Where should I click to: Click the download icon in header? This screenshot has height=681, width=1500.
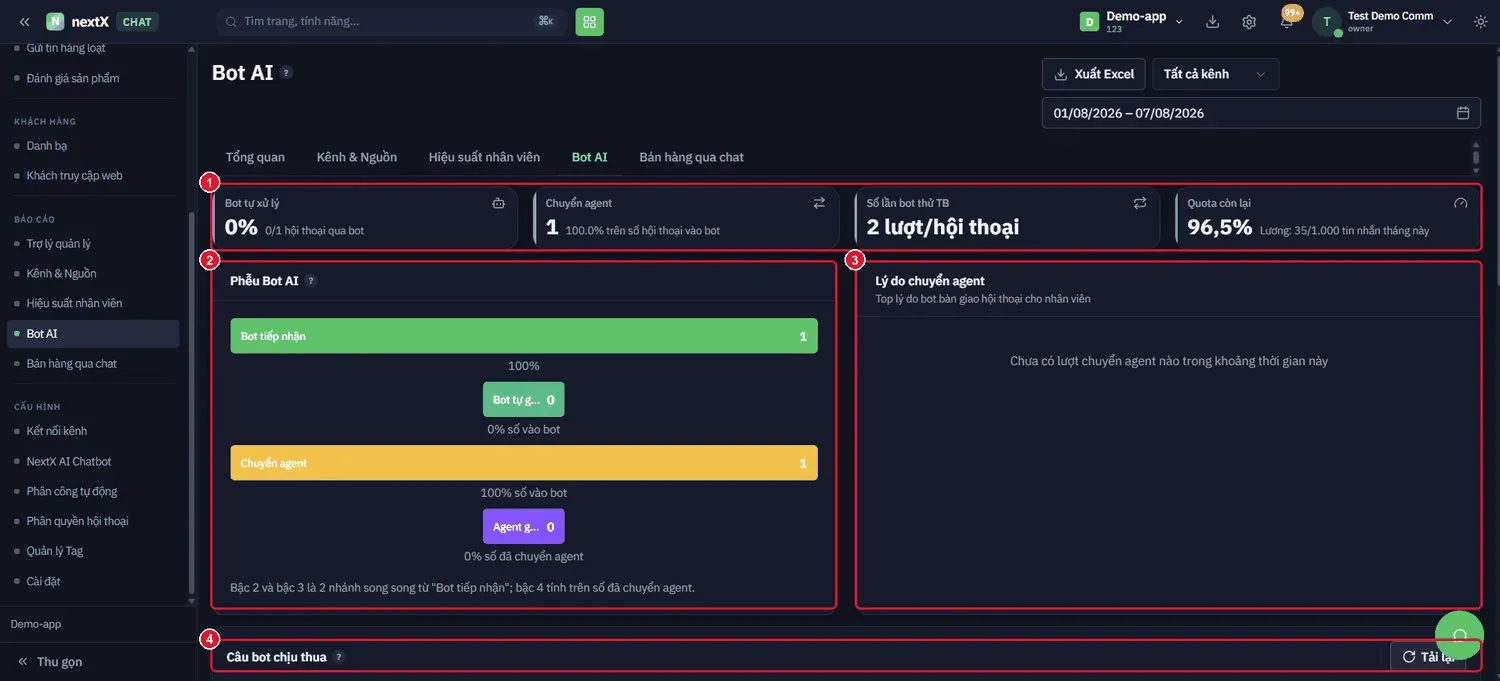click(1213, 22)
